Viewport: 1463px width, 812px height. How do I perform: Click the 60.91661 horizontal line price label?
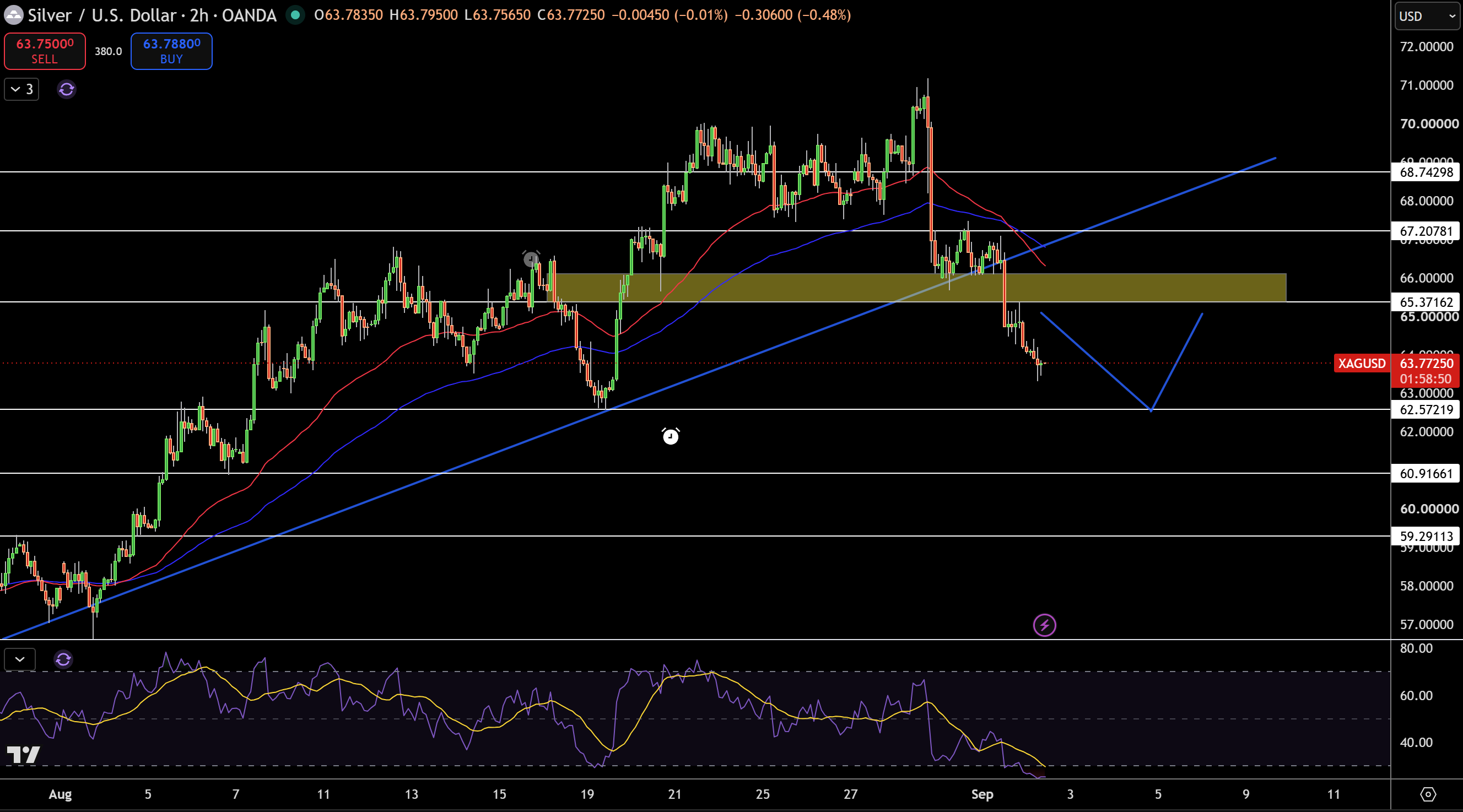[1426, 474]
